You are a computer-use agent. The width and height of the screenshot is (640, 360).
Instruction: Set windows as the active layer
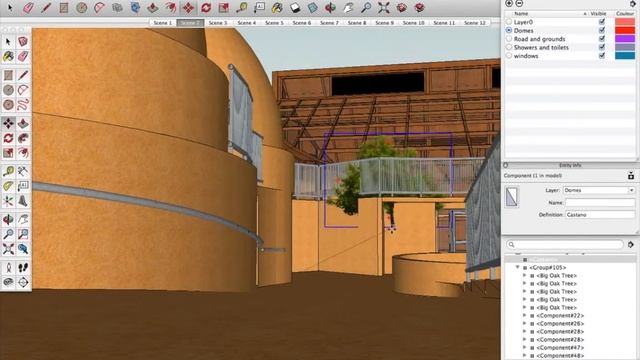[x=509, y=56]
